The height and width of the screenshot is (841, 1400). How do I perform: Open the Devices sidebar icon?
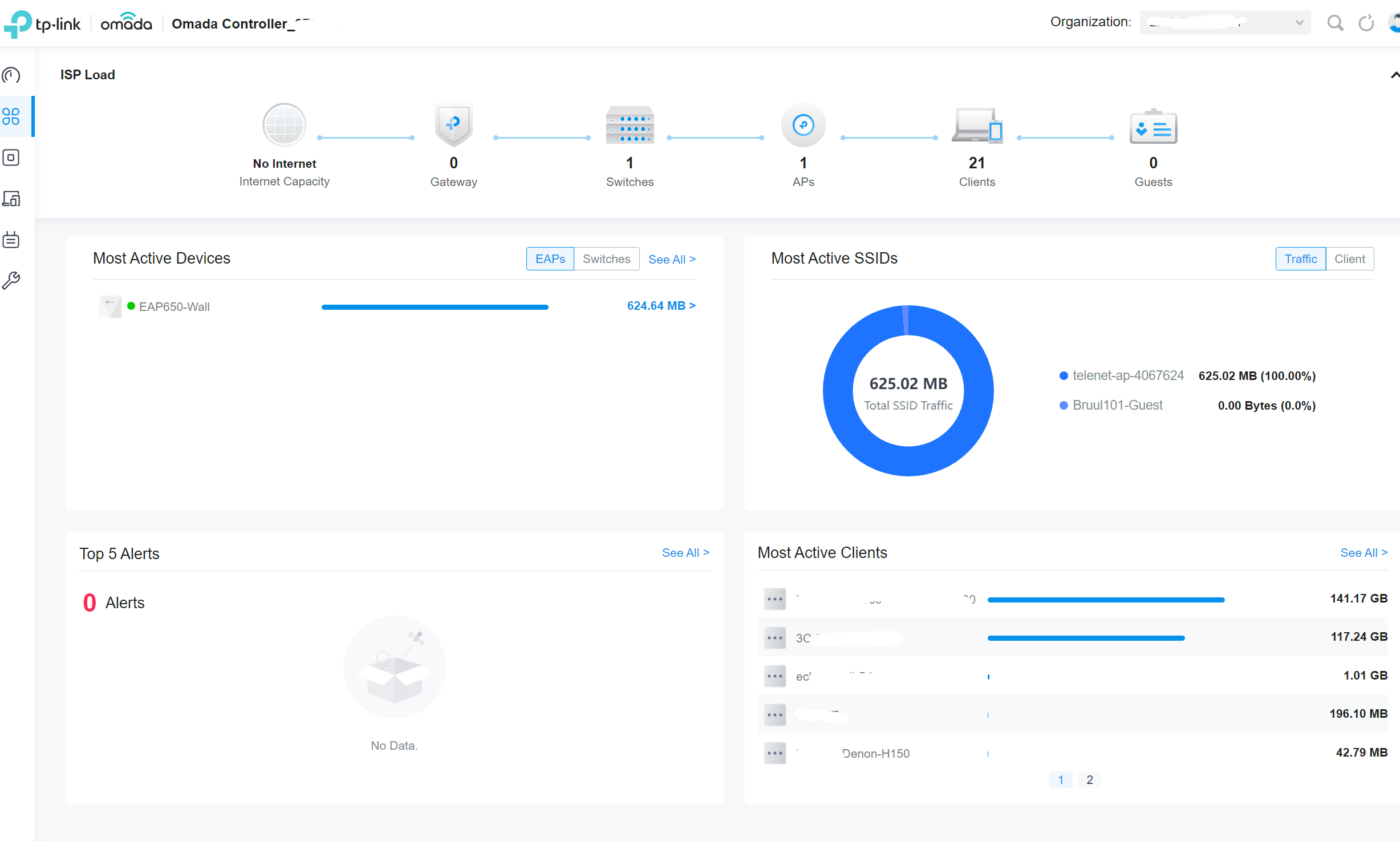click(11, 199)
